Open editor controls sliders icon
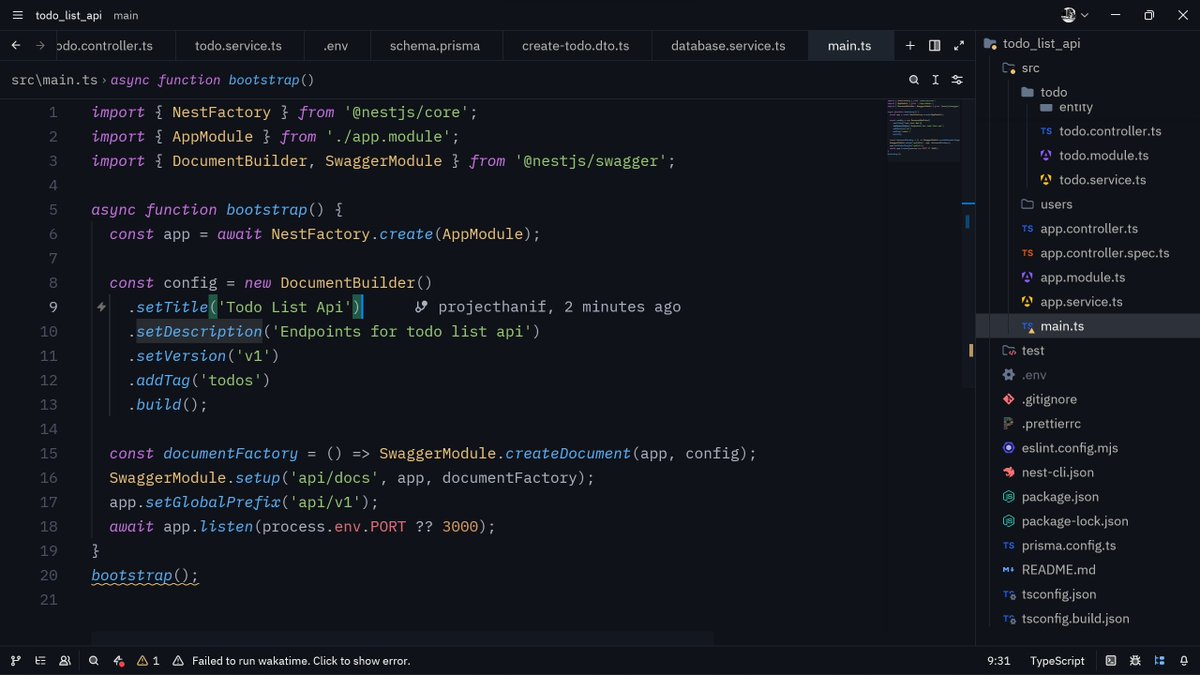The height and width of the screenshot is (675, 1200). click(957, 80)
